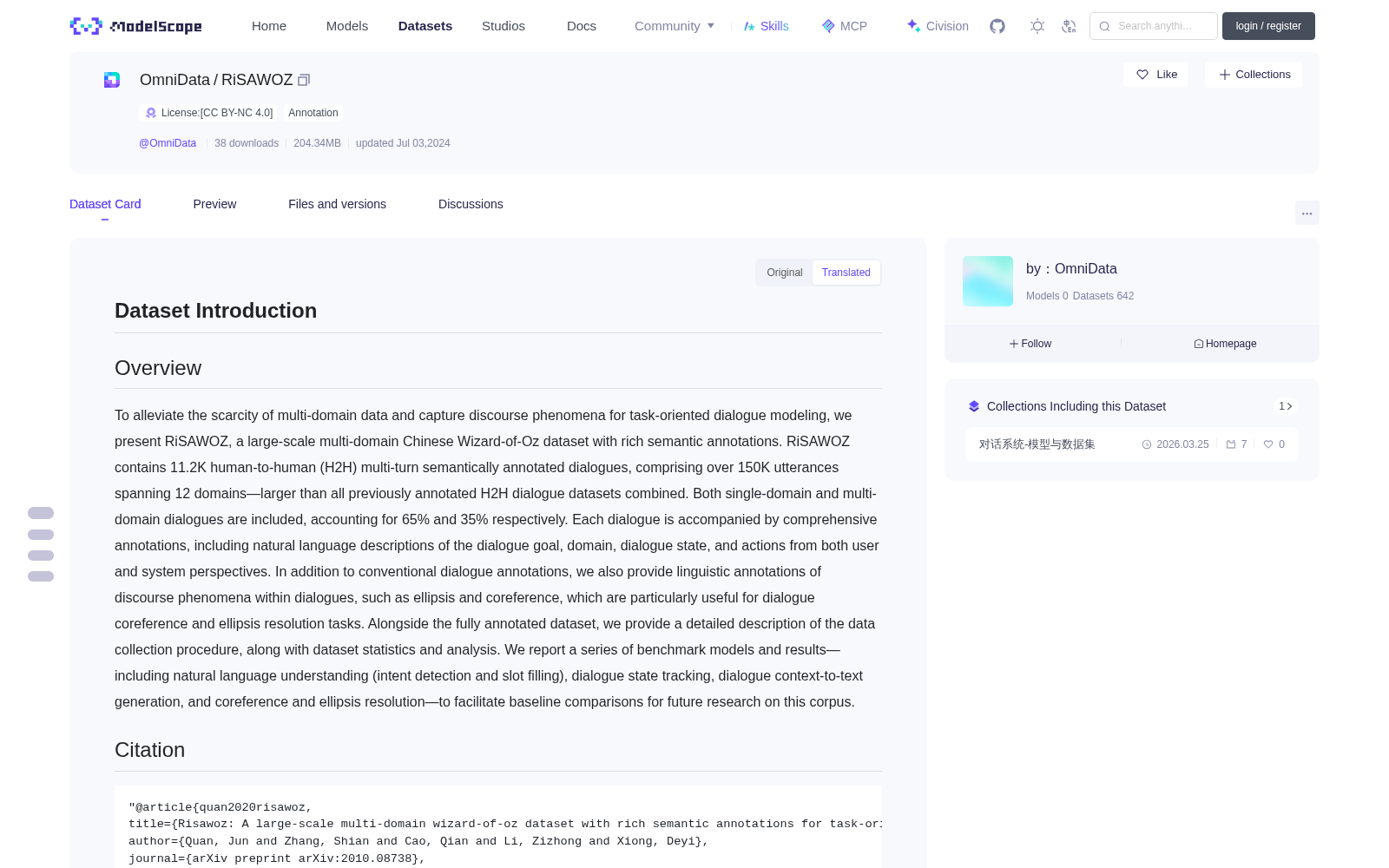Toggle the light/dark theme icon
This screenshot has width=1389, height=868.
coord(1037,26)
